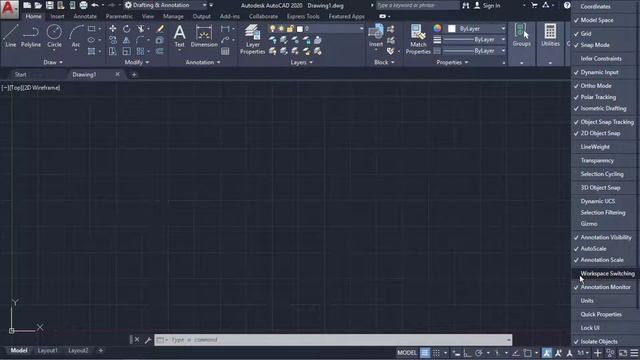The height and width of the screenshot is (360, 640).
Task: Click the Open file icon
Action: (x=38, y=5)
